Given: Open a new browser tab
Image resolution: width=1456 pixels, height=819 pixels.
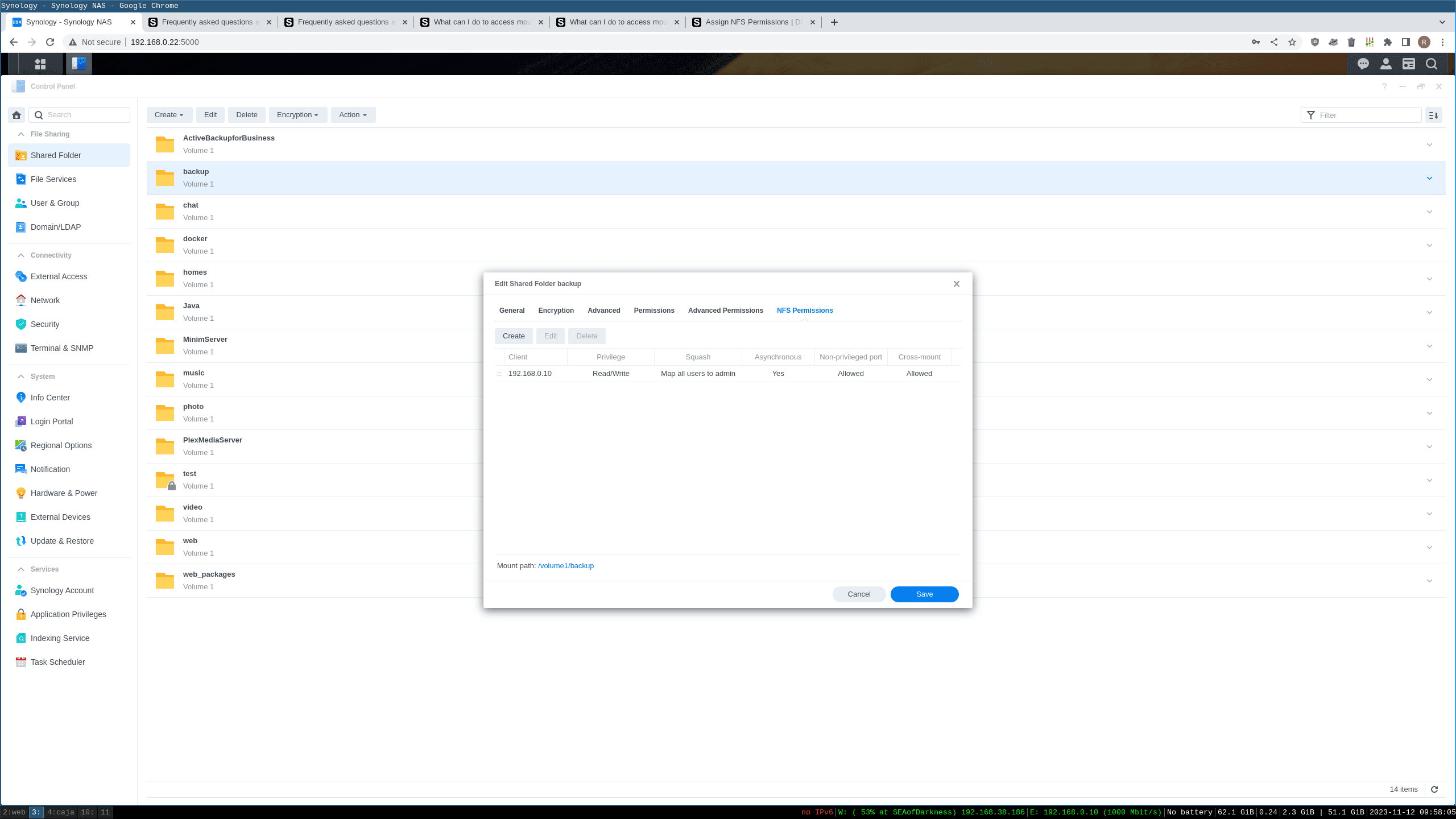Looking at the screenshot, I should pyautogui.click(x=834, y=22).
